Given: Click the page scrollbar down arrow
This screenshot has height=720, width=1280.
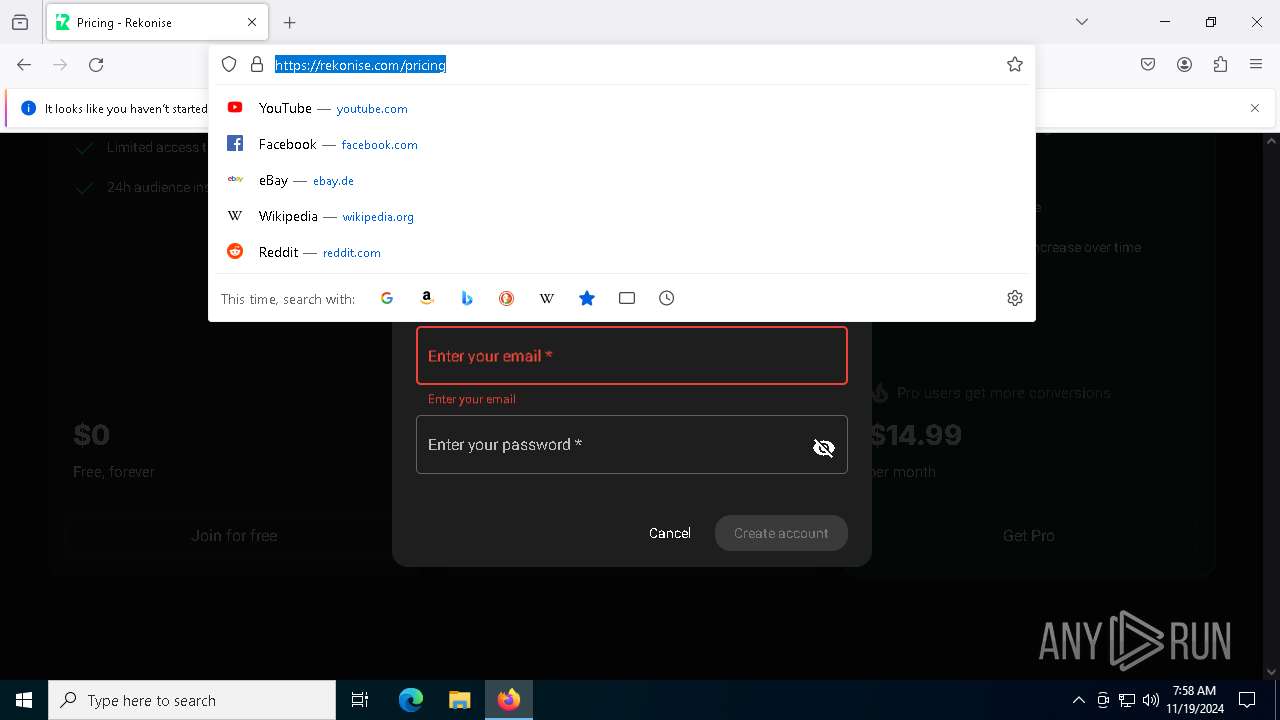Looking at the screenshot, I should [x=1271, y=672].
